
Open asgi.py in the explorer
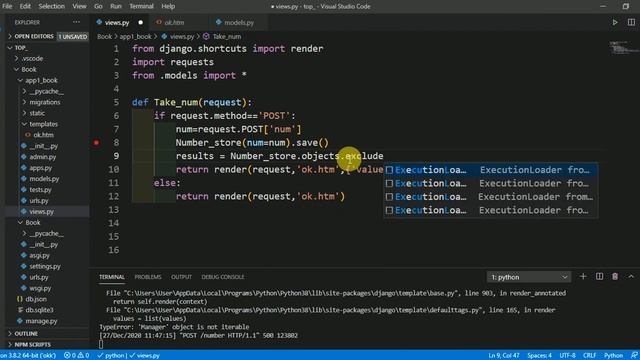pyautogui.click(x=39, y=255)
